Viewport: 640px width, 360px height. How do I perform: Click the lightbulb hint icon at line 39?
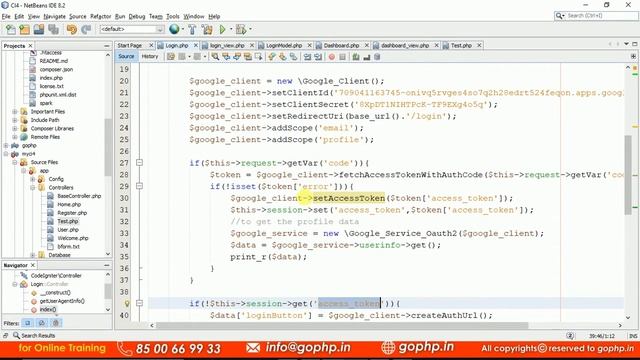click(127, 303)
